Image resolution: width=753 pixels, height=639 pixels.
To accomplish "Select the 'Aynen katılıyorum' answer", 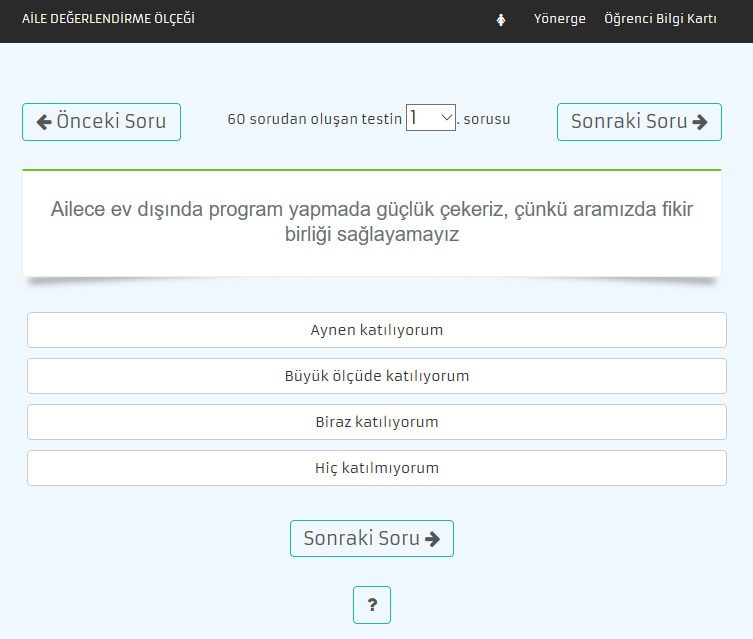I will [377, 330].
